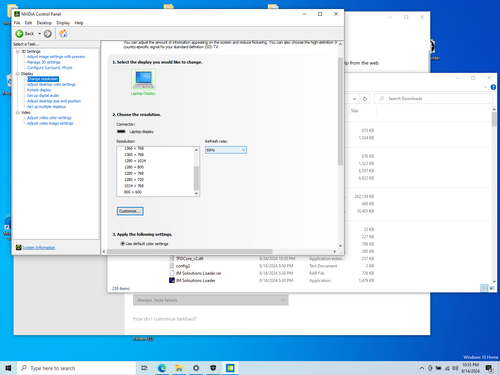Open the File menu

click(x=17, y=23)
